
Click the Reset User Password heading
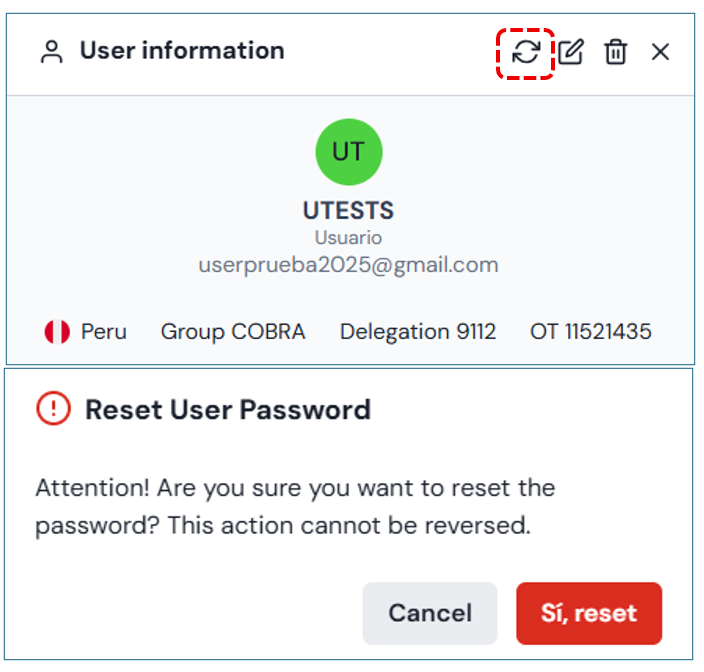tap(228, 409)
